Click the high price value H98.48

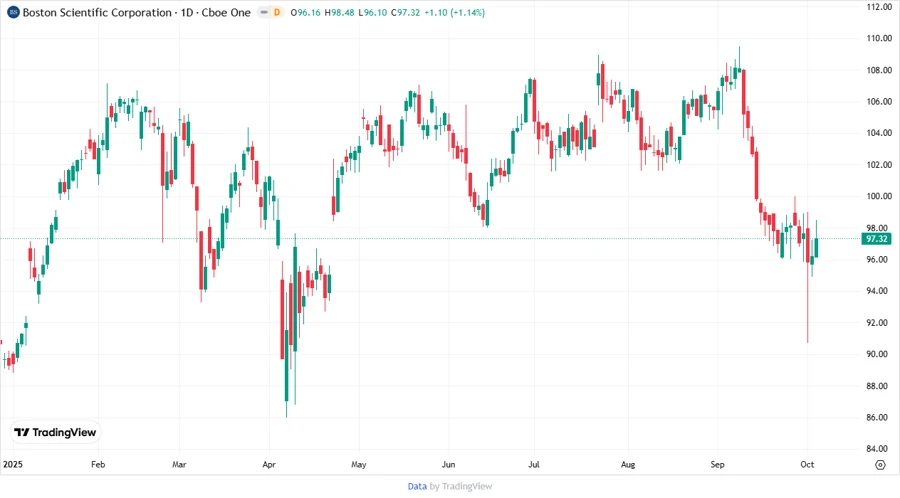click(x=341, y=12)
